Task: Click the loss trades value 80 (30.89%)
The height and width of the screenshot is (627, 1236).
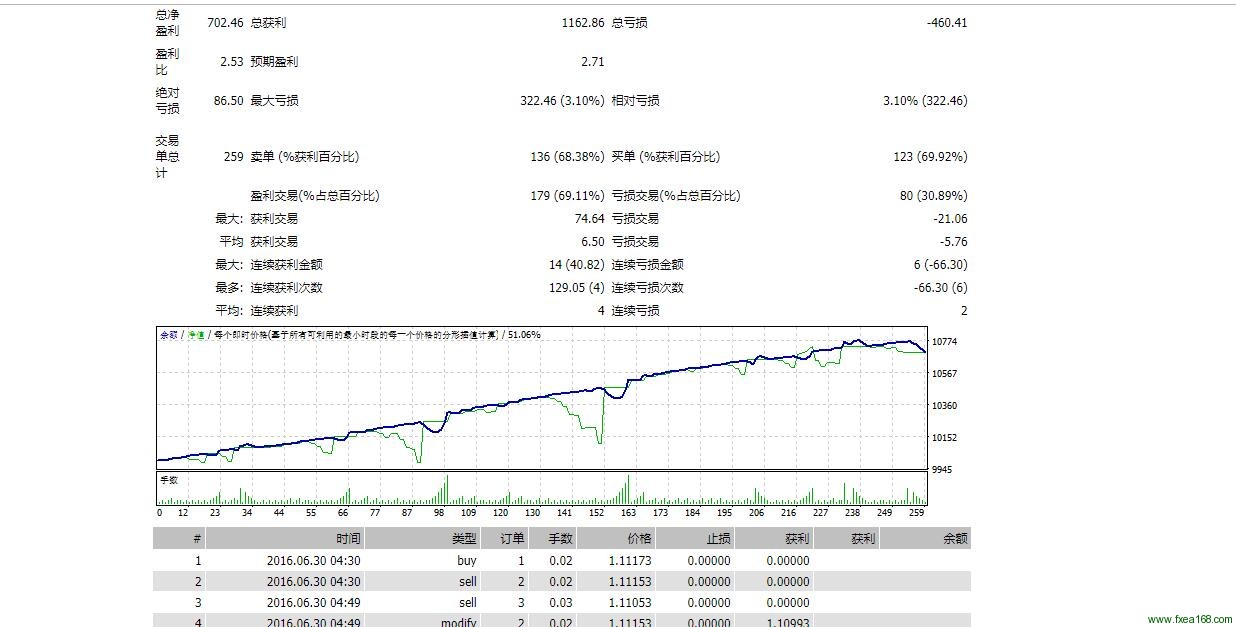Action: coord(934,195)
